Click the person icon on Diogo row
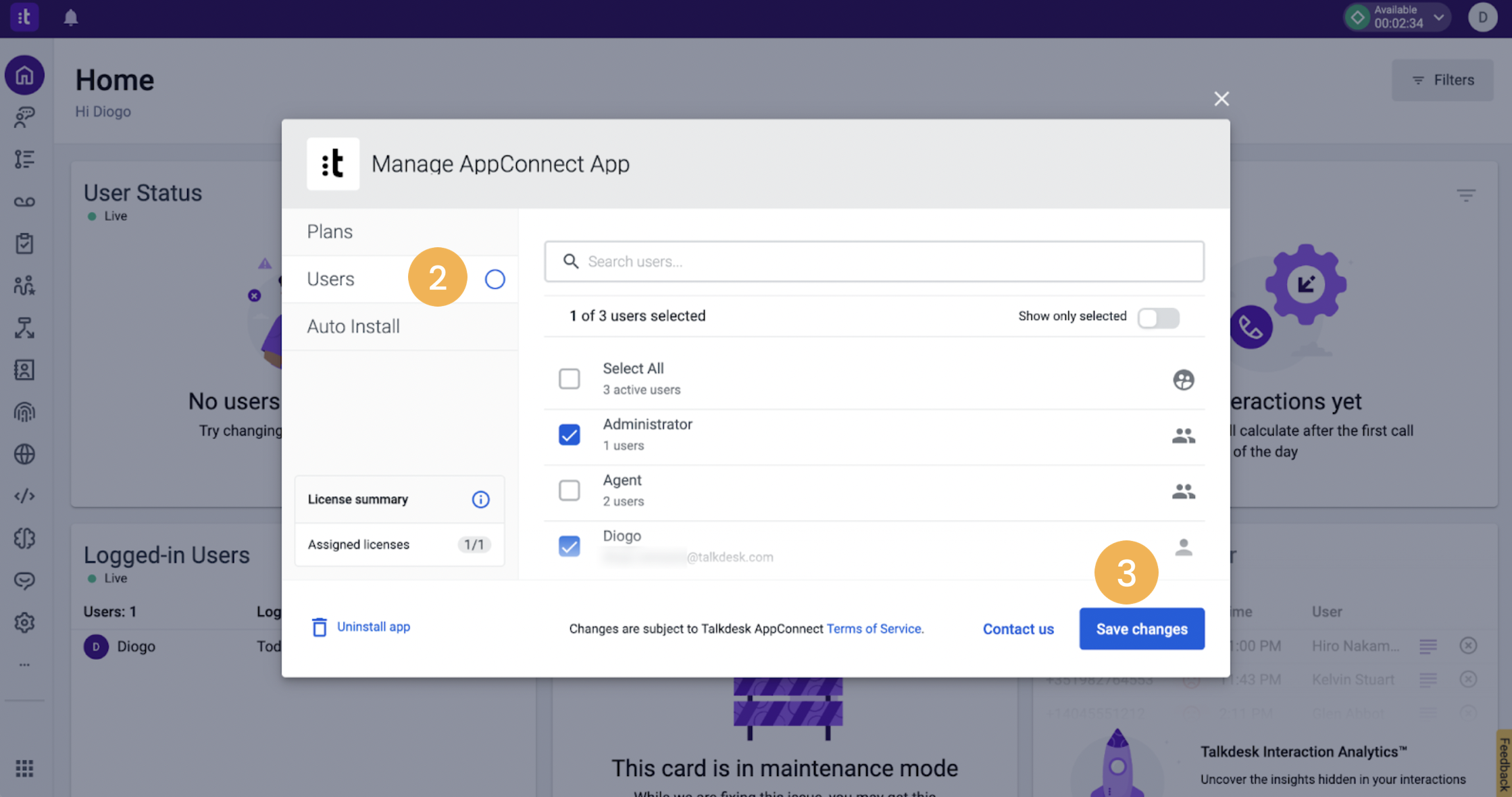This screenshot has width=1512, height=797. (x=1183, y=546)
